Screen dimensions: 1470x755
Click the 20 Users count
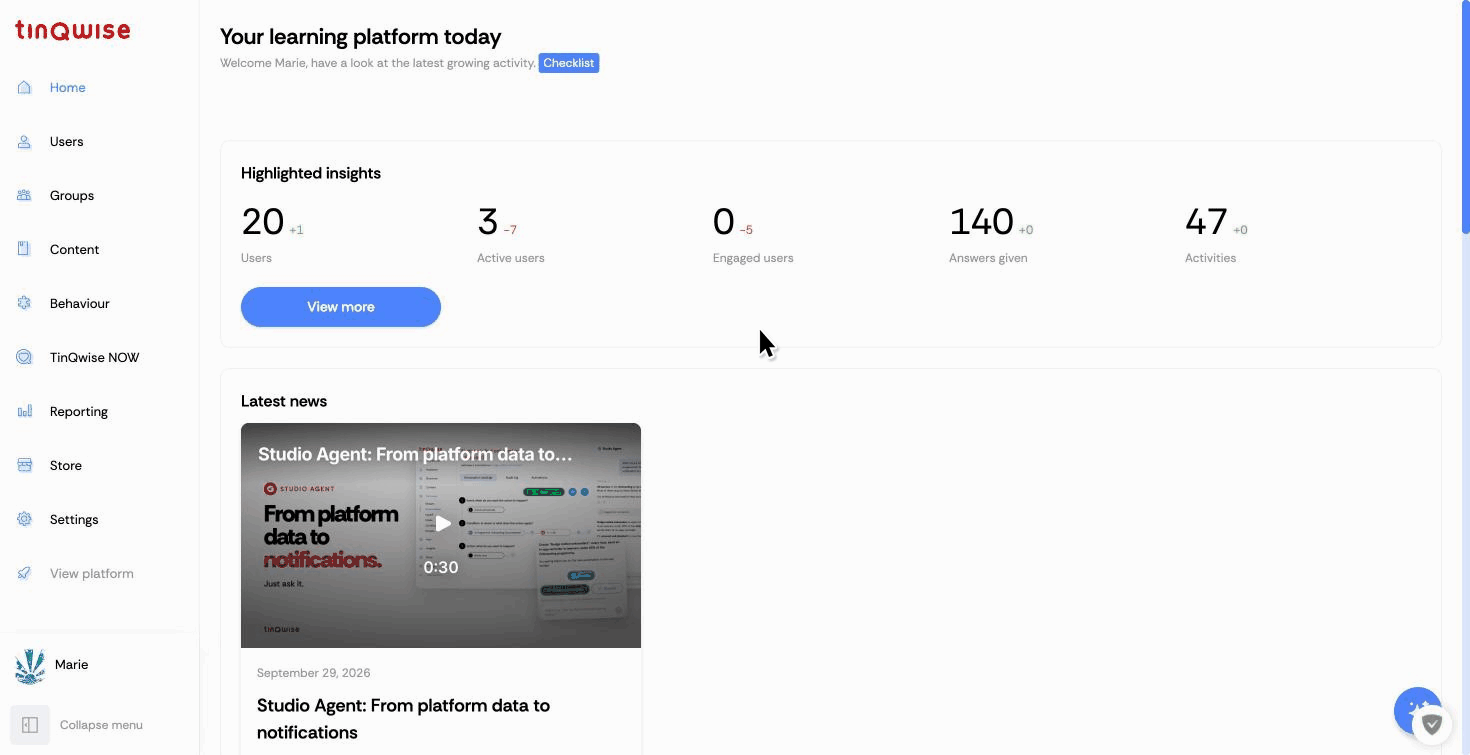pyautogui.click(x=263, y=222)
